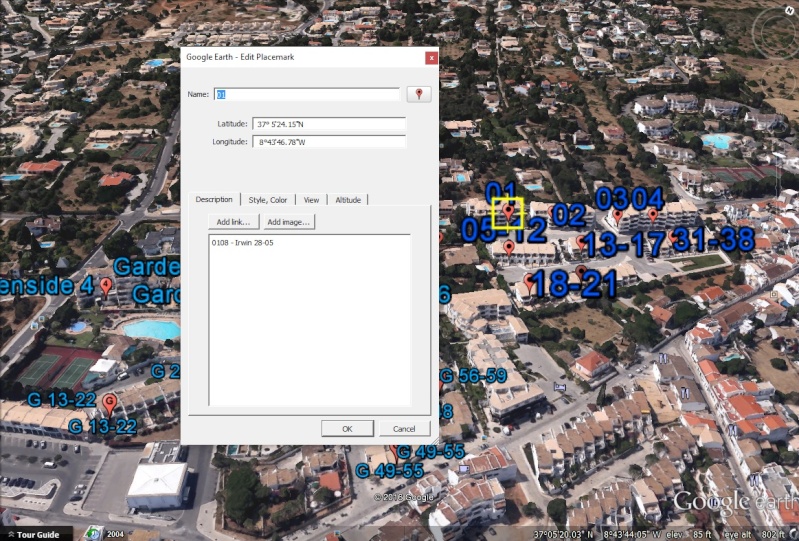Cancel the Edit Placemark dialog
Image resolution: width=799 pixels, height=541 pixels.
coord(404,428)
